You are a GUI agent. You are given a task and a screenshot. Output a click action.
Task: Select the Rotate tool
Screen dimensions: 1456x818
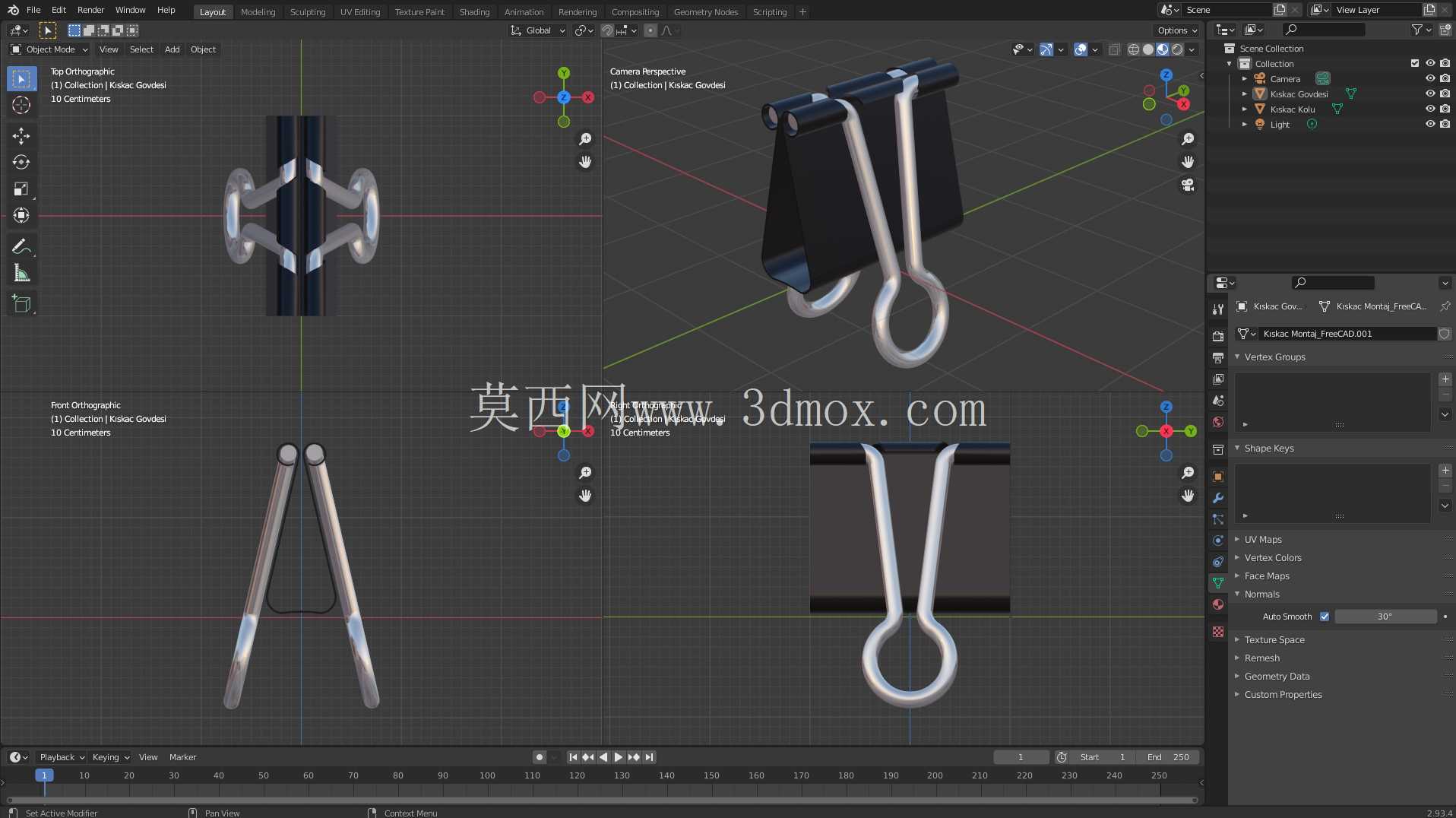pos(21,162)
